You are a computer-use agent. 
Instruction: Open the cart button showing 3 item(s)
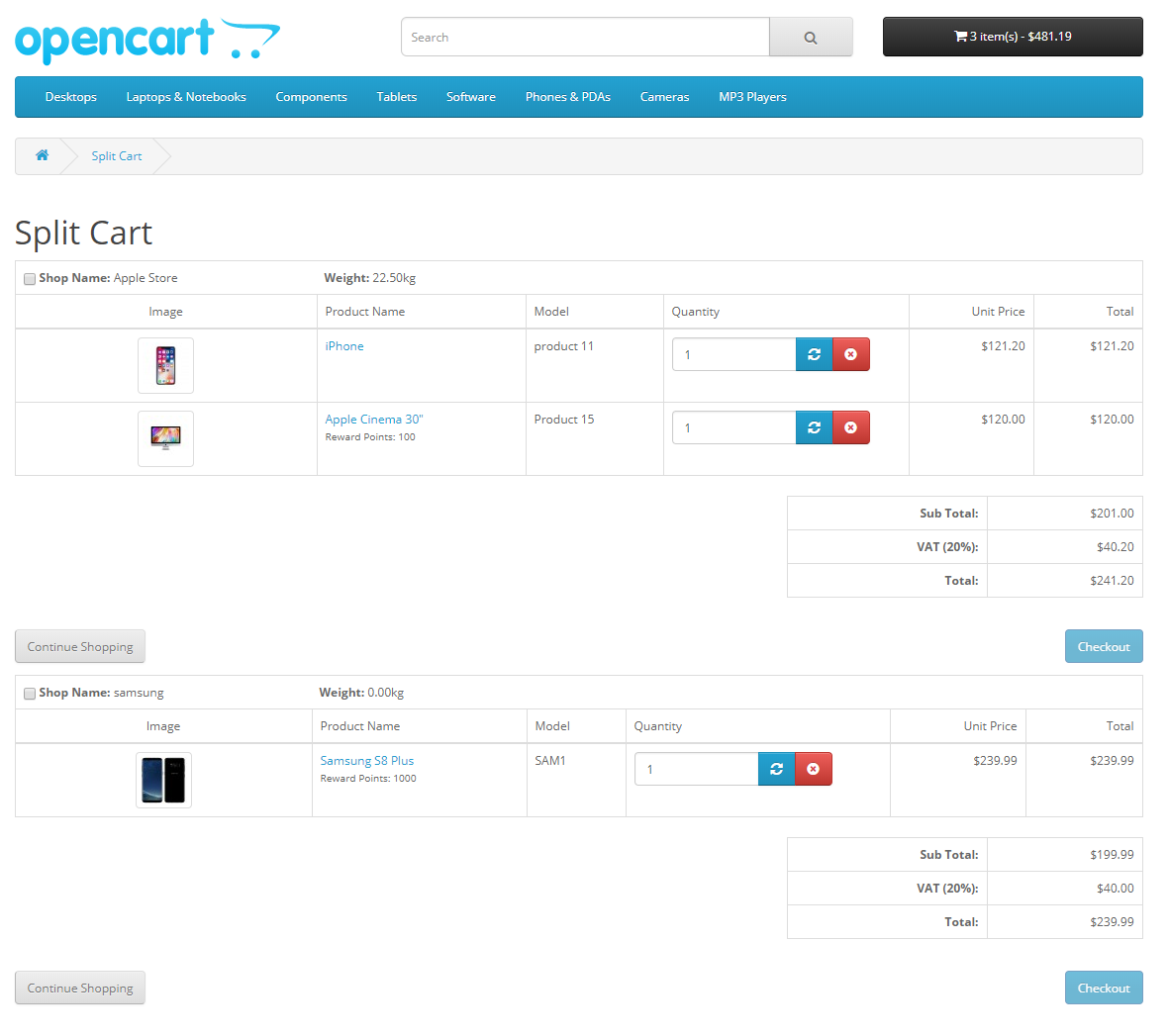click(x=1013, y=37)
